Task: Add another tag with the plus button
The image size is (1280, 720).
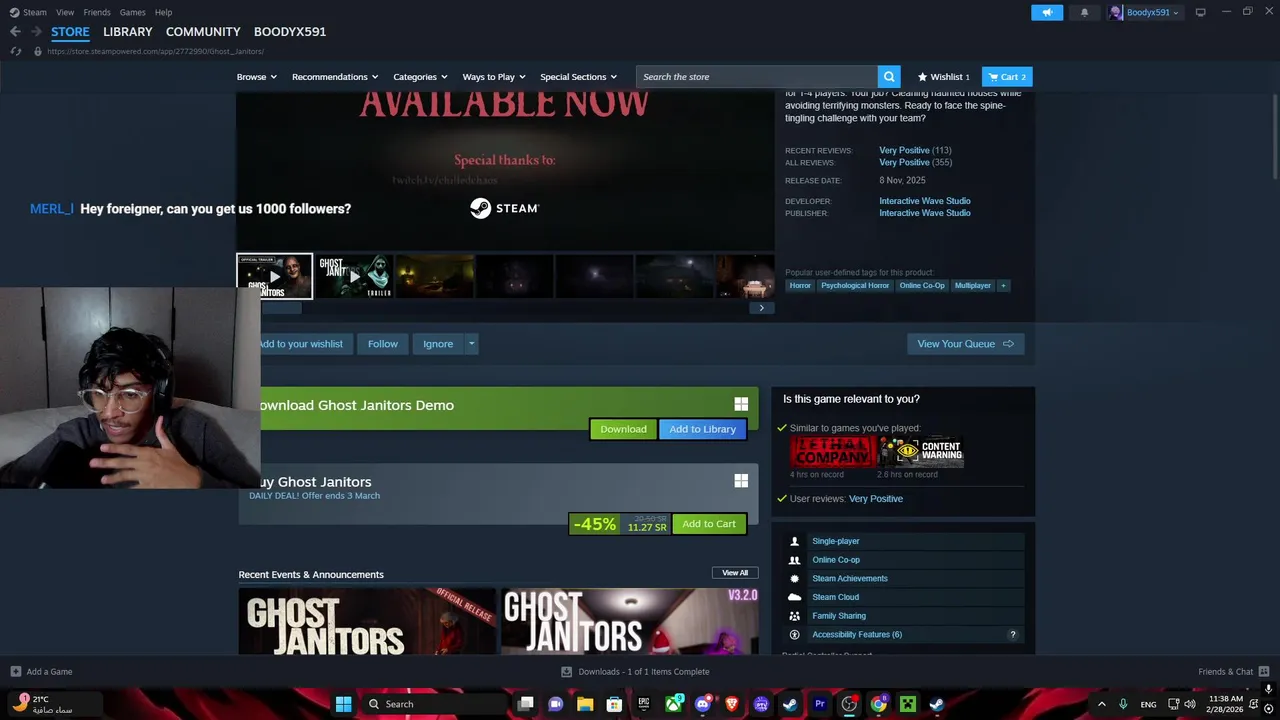Action: (x=1003, y=286)
